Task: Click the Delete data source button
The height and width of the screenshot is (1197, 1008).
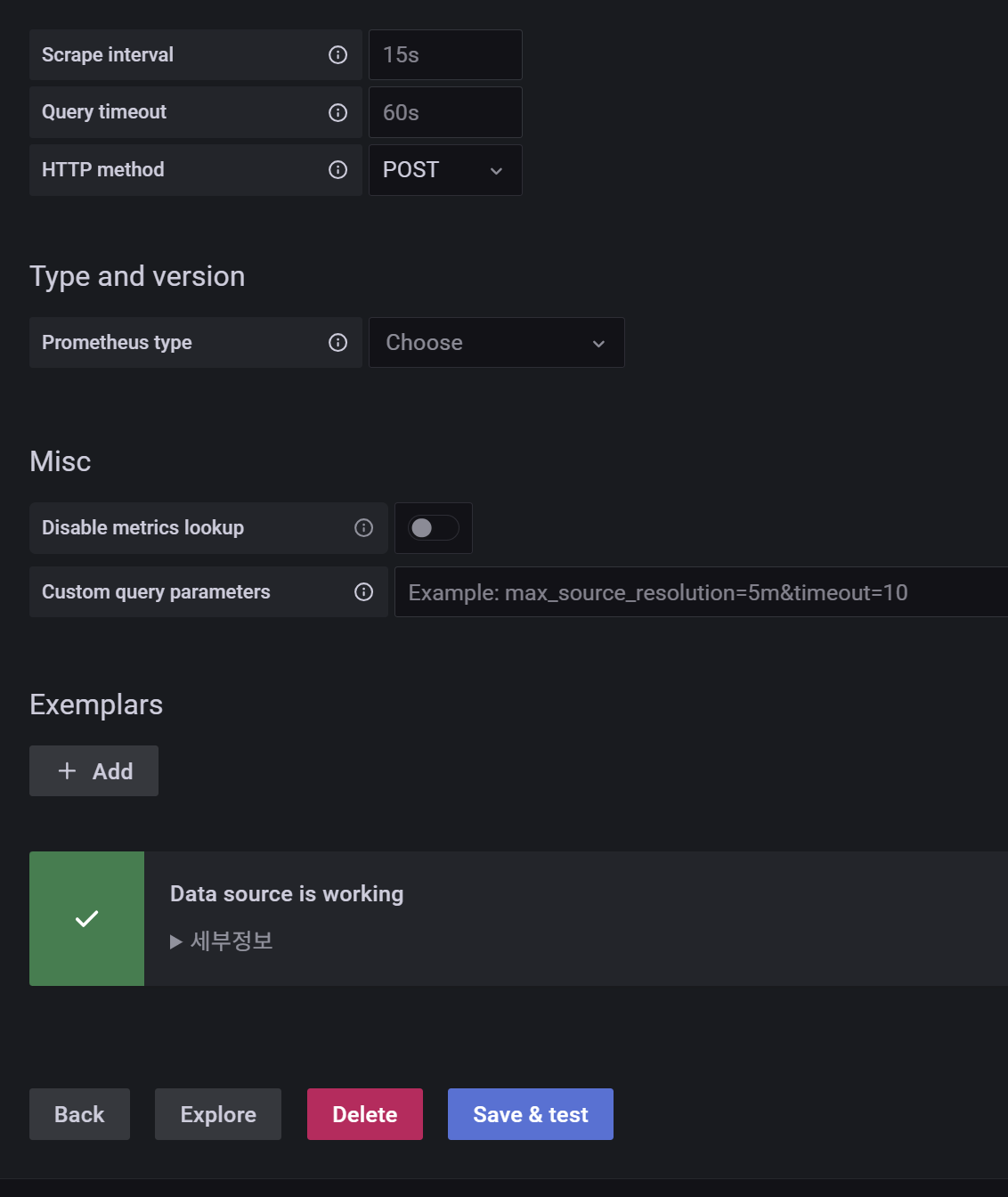Action: tap(365, 1114)
